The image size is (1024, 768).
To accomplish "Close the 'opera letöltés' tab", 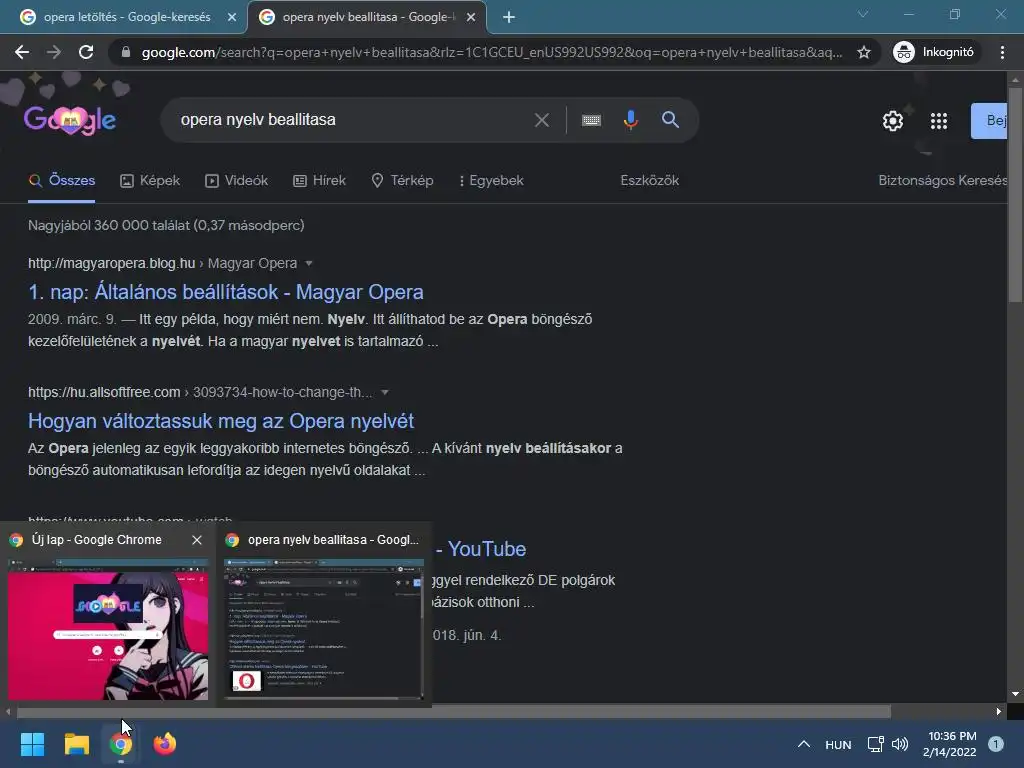I will pyautogui.click(x=232, y=17).
